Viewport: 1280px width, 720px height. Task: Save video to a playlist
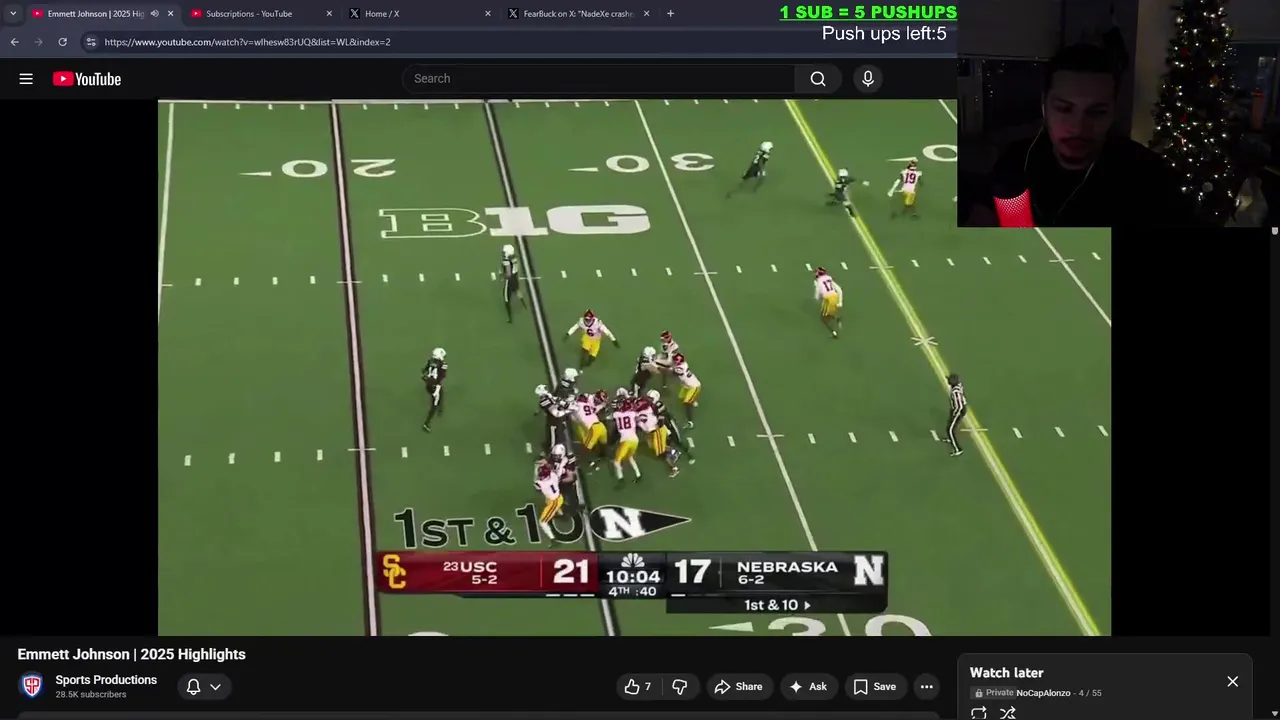coord(875,686)
